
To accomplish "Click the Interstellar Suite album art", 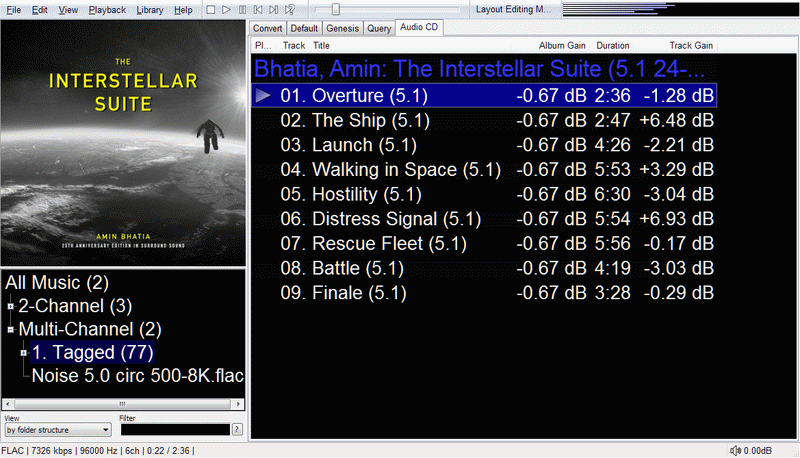I will pos(123,143).
